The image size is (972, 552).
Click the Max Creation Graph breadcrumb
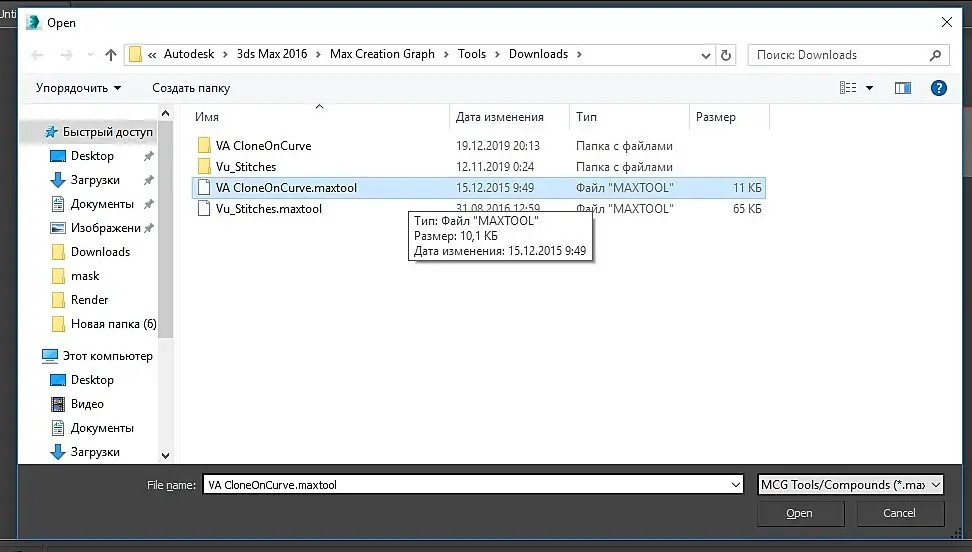382,54
